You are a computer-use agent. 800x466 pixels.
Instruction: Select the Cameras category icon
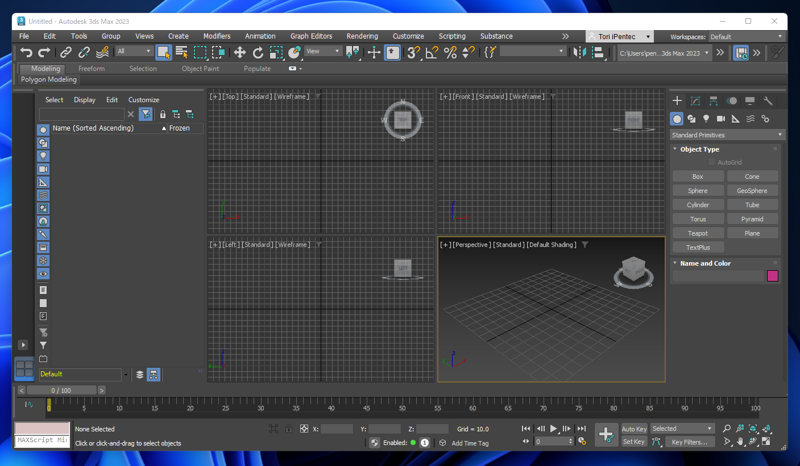(x=721, y=119)
